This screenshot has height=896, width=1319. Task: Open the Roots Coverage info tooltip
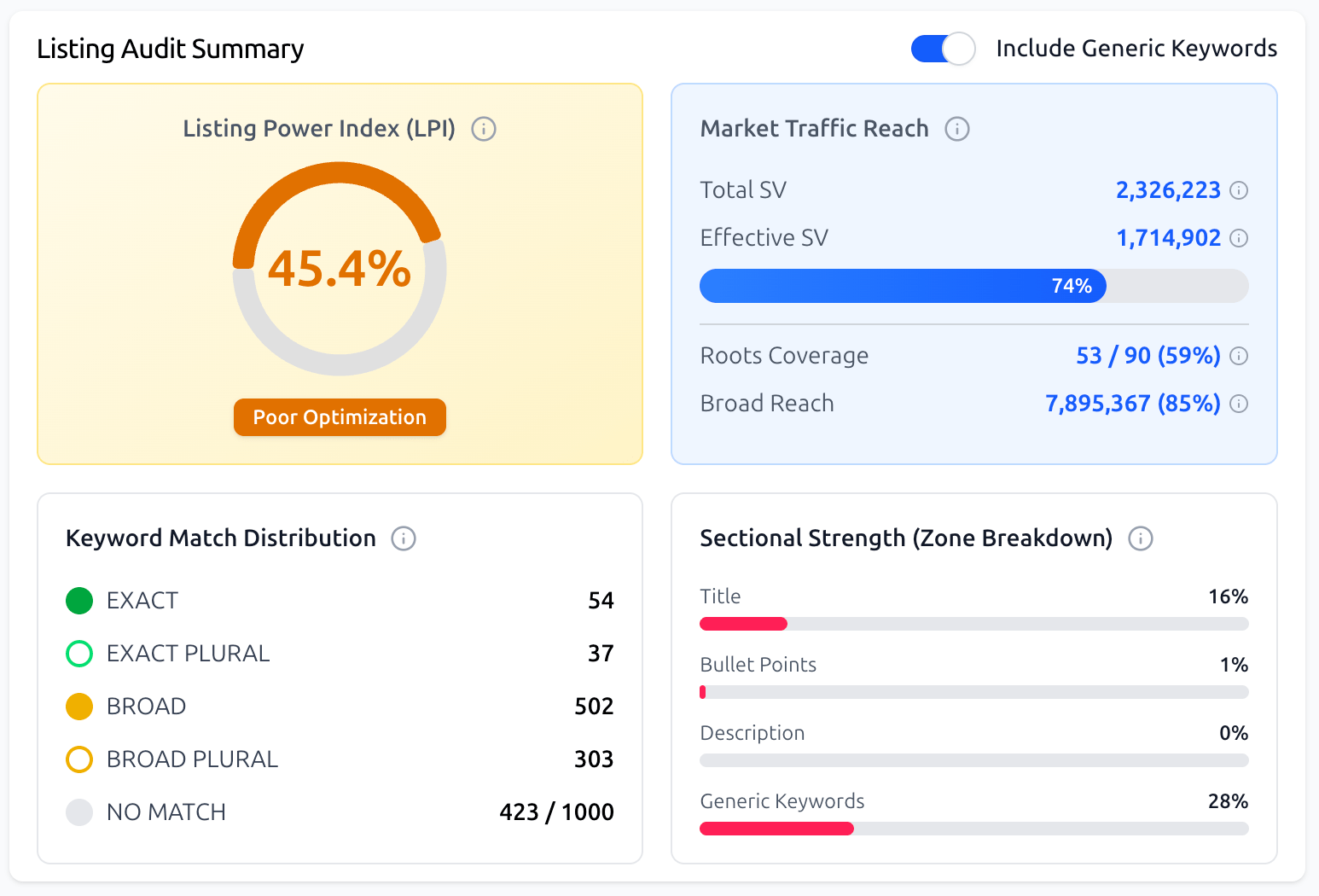[x=1241, y=356]
